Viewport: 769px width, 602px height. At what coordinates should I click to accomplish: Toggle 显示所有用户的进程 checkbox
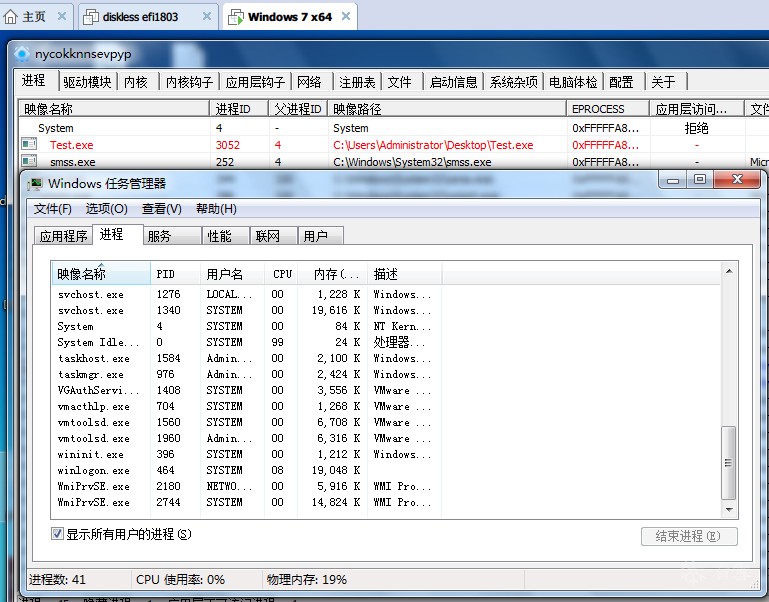57,534
